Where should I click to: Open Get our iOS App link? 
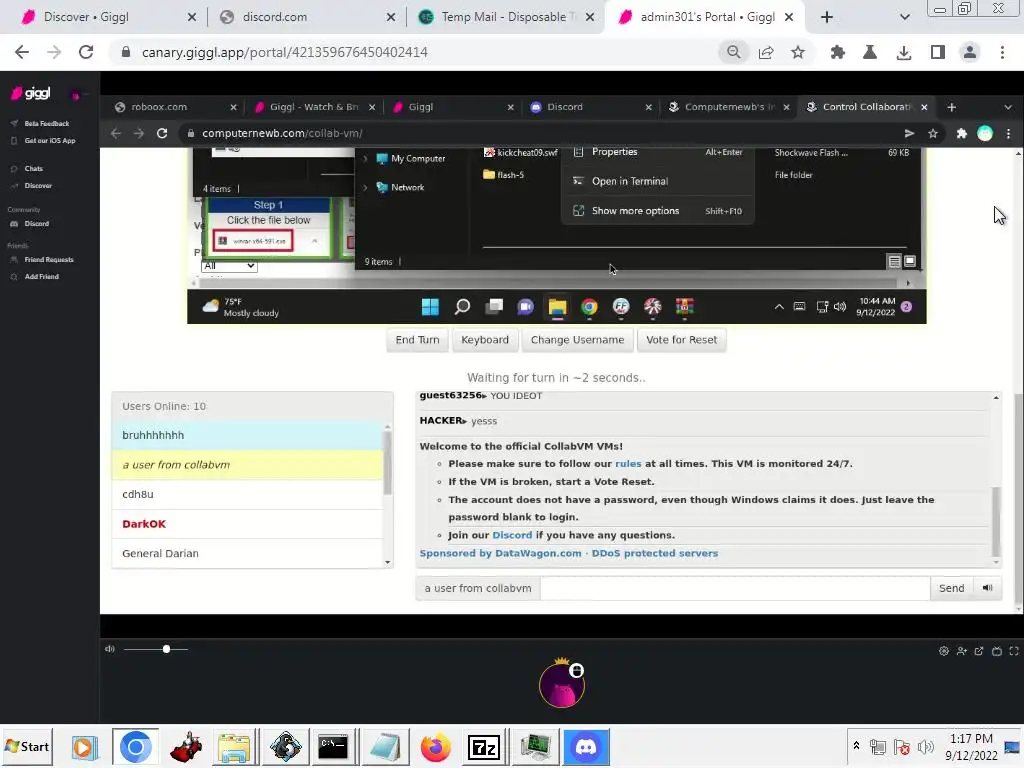pos(50,140)
